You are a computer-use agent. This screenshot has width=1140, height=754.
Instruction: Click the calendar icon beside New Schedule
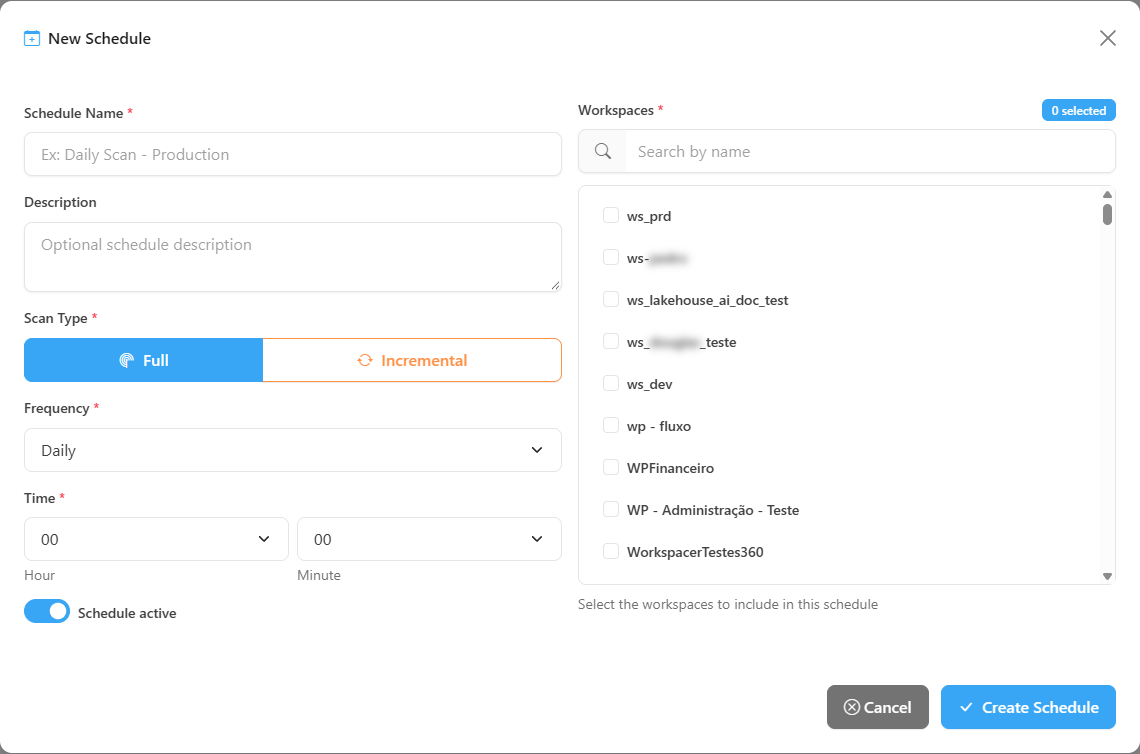click(32, 39)
